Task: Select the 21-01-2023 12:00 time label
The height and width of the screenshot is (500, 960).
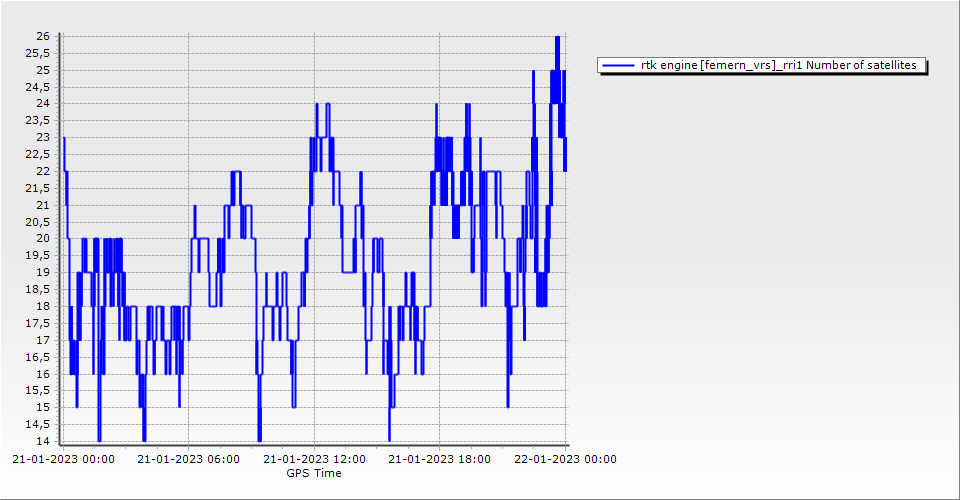Action: click(314, 460)
